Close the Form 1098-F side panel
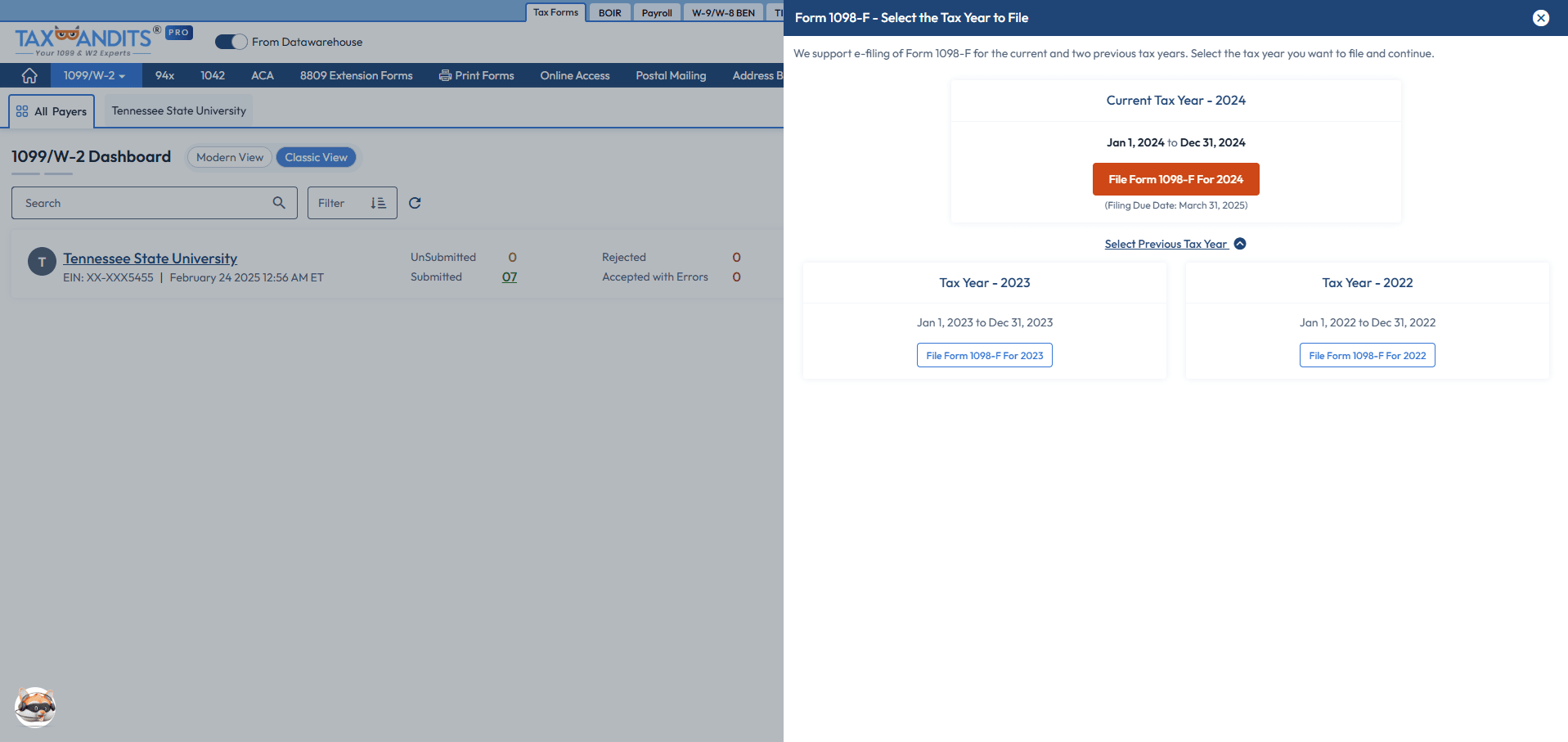Image resolution: width=1568 pixels, height=742 pixels. tap(1541, 18)
